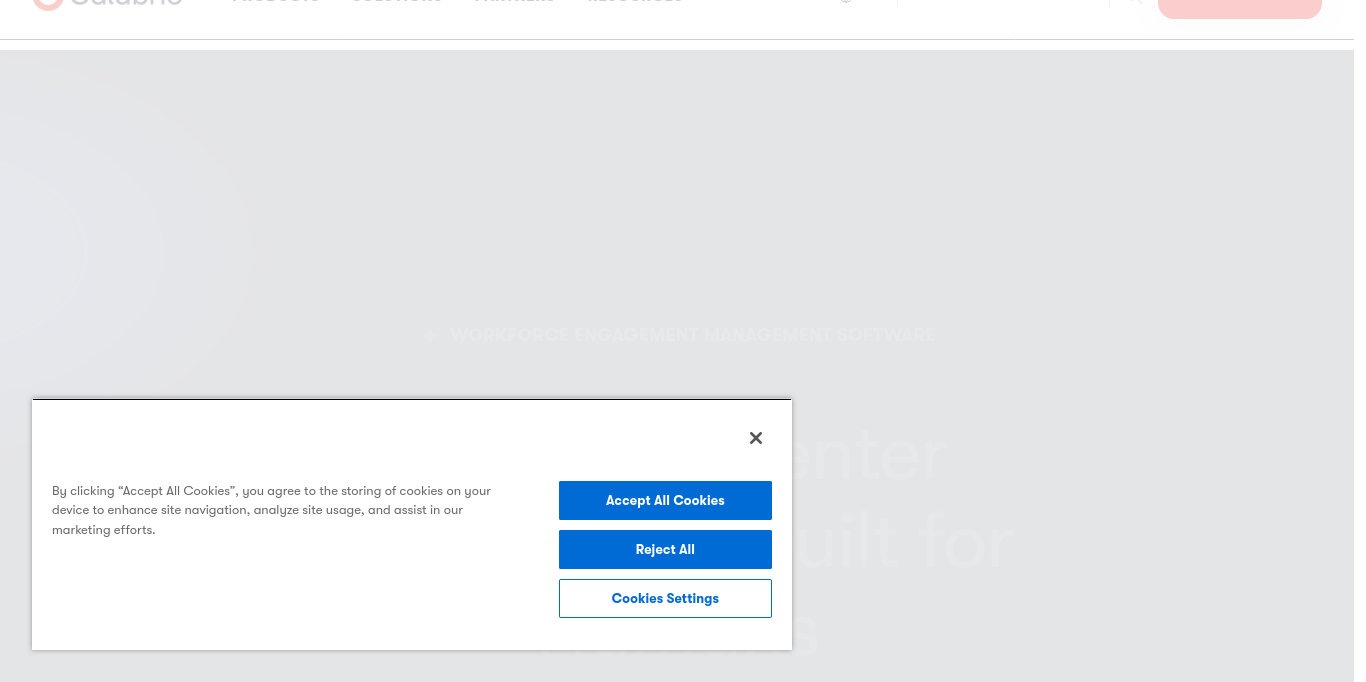Expand the Resources navigation menu
This screenshot has height=682, width=1366.
click(635, 3)
